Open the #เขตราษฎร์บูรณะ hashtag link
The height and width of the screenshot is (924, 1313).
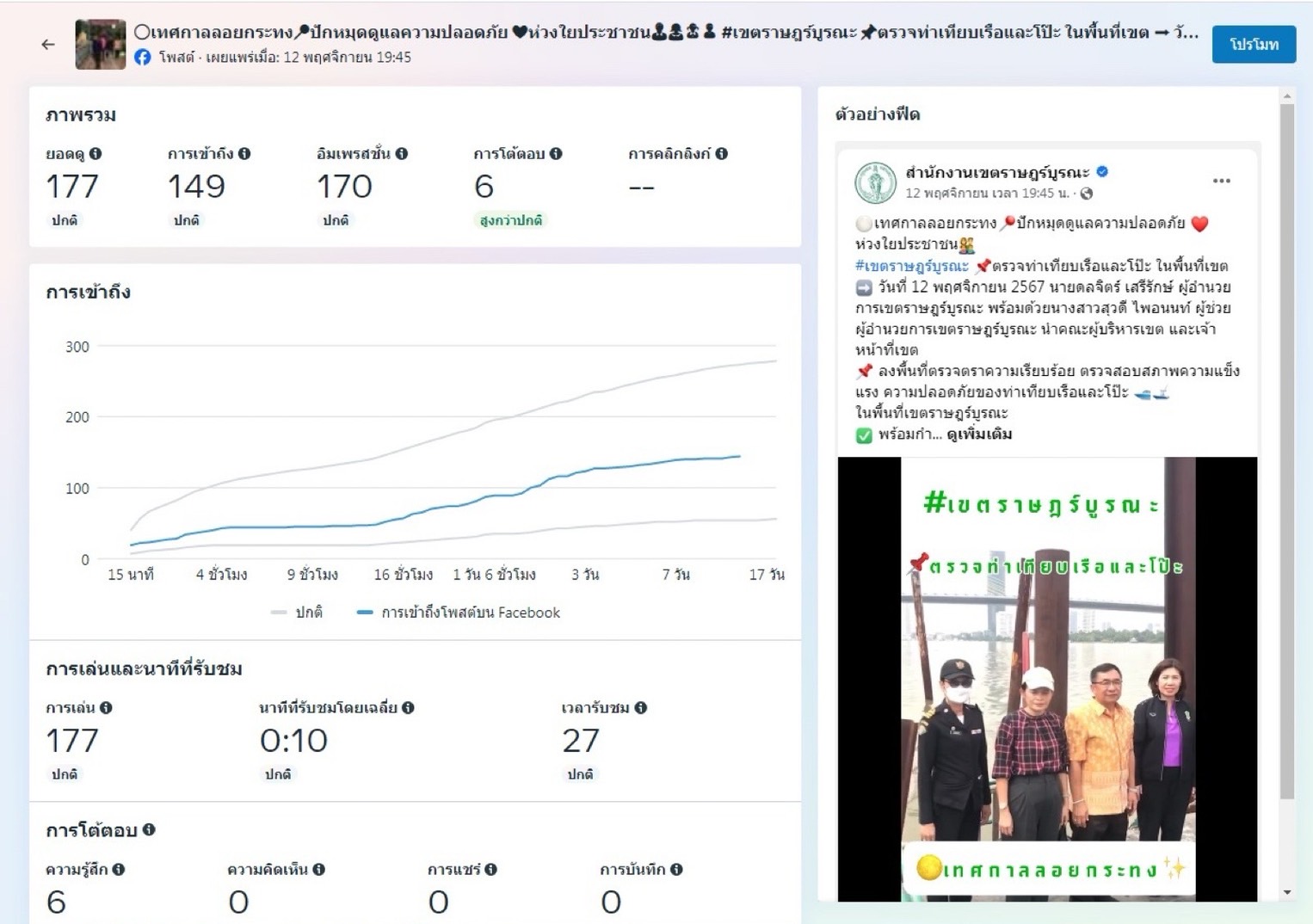pyautogui.click(x=911, y=266)
